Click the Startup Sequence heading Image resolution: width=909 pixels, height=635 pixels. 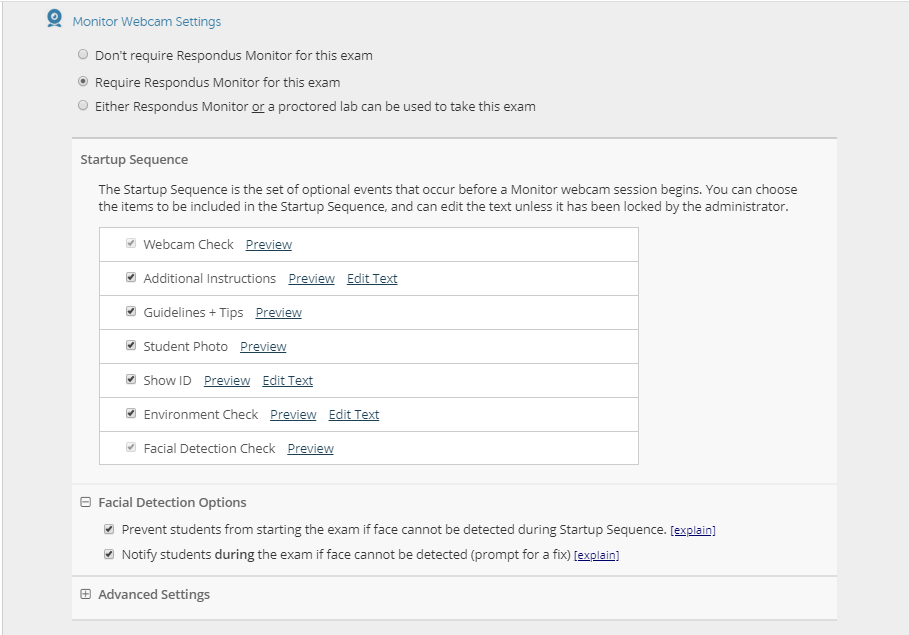click(x=134, y=159)
